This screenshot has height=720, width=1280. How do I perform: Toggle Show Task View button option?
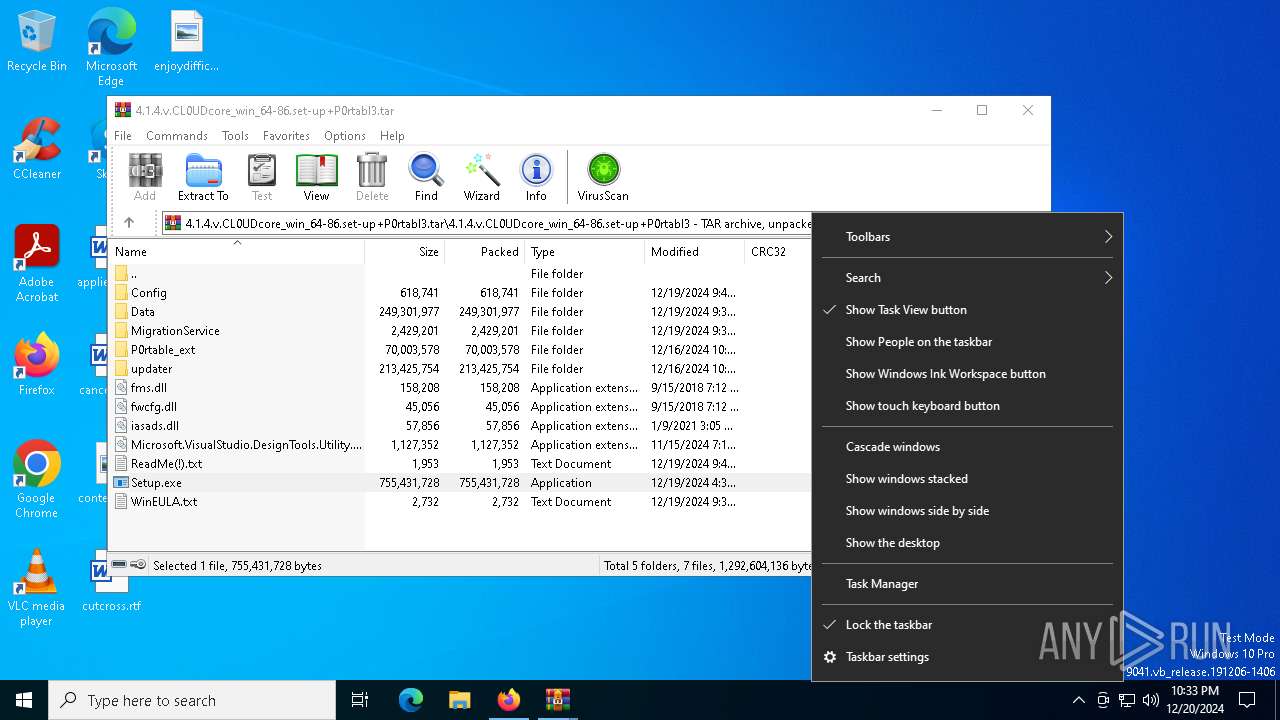(x=967, y=310)
